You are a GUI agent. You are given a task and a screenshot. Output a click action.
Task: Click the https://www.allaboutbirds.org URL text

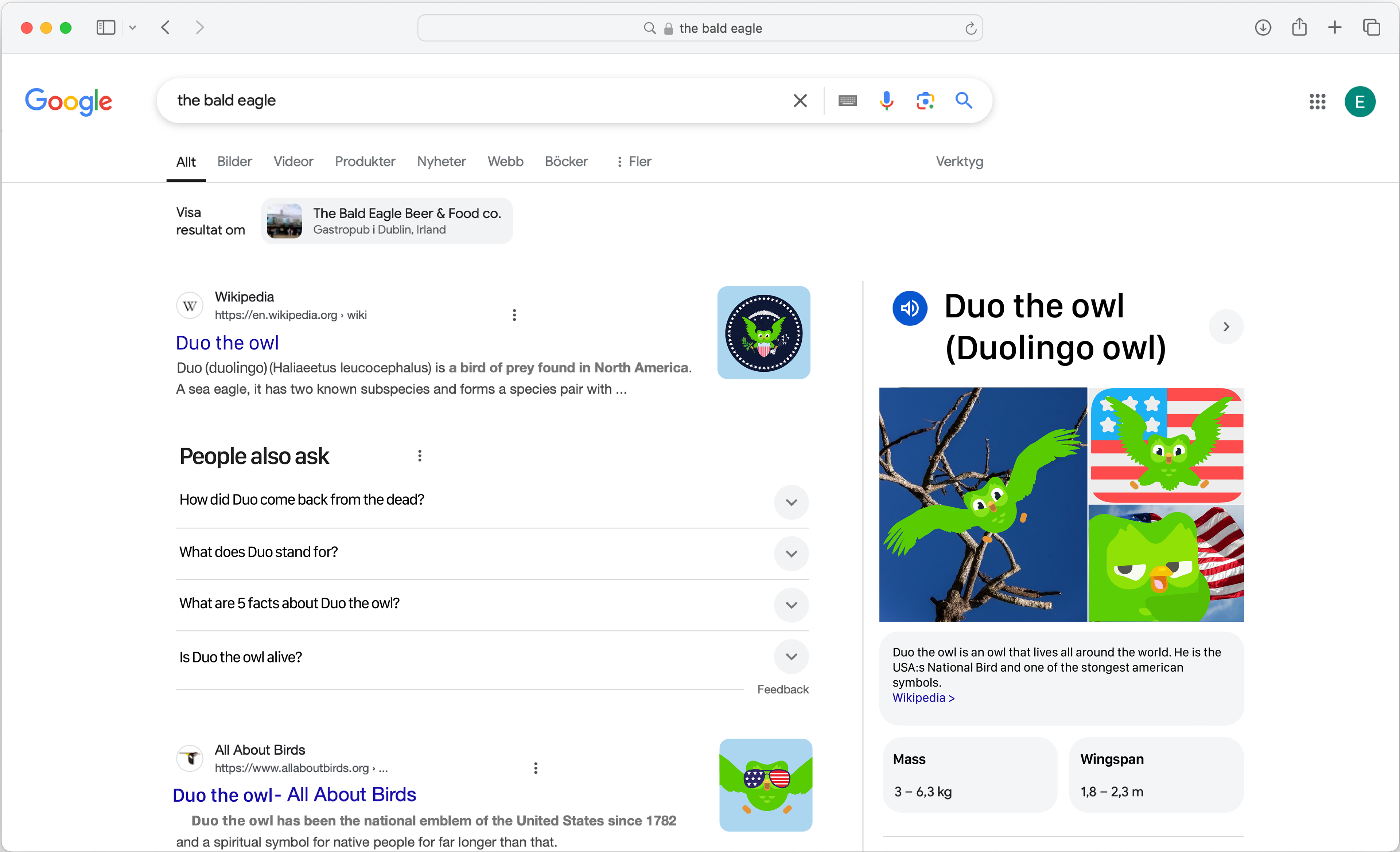pyautogui.click(x=301, y=768)
